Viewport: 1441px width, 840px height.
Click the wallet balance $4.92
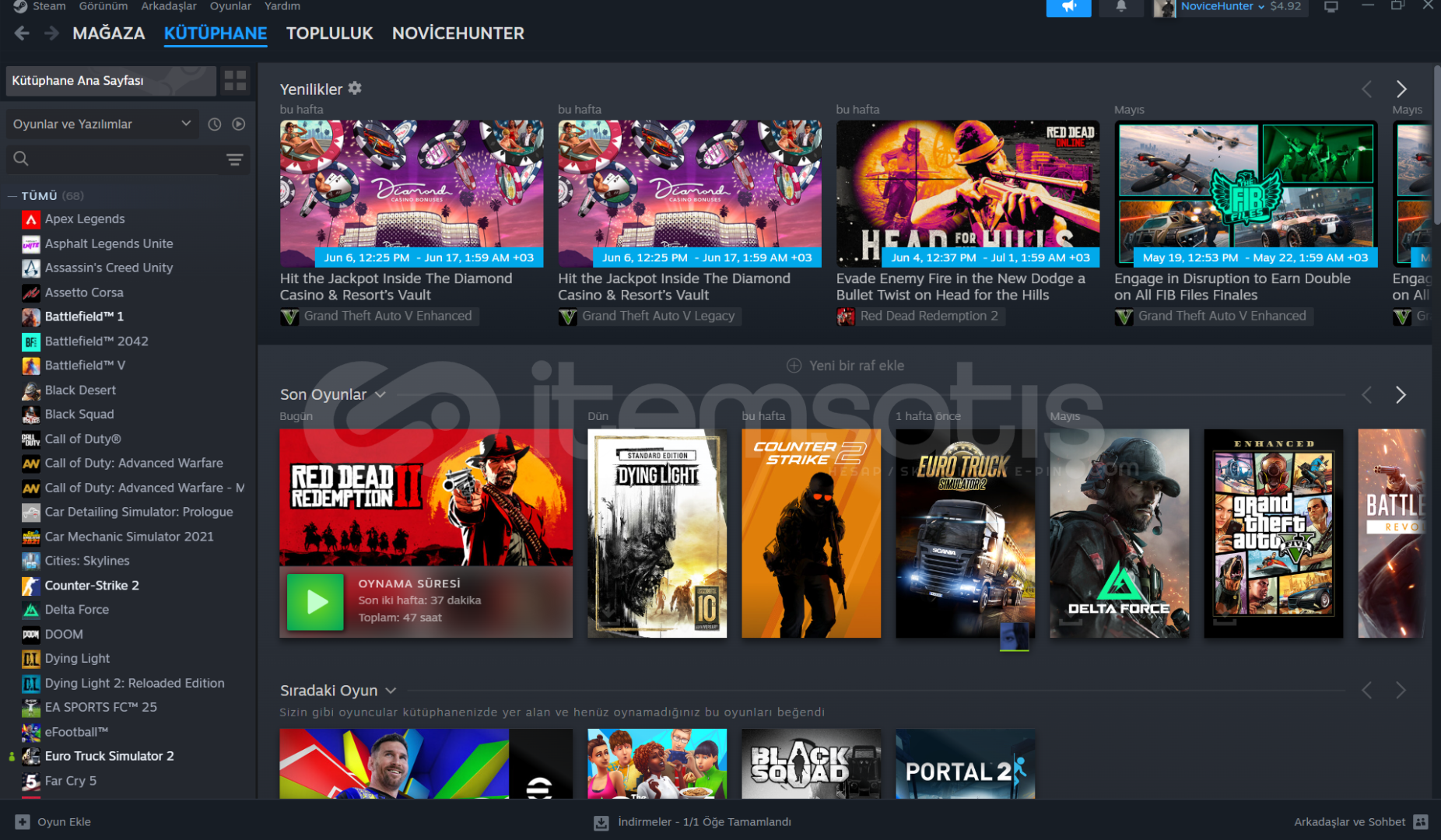(x=1285, y=6)
